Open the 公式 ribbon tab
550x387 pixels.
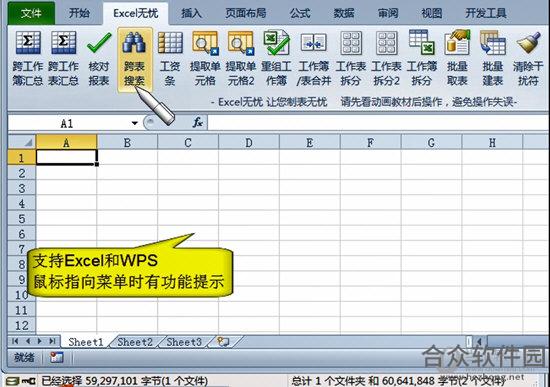coord(300,13)
